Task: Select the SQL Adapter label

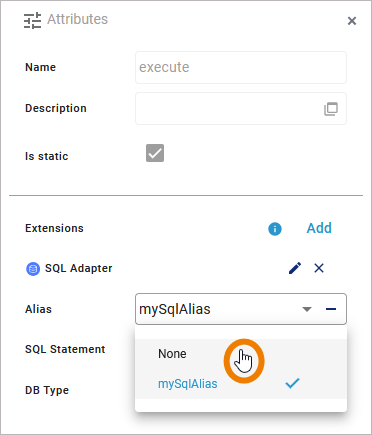Action: tap(79, 268)
